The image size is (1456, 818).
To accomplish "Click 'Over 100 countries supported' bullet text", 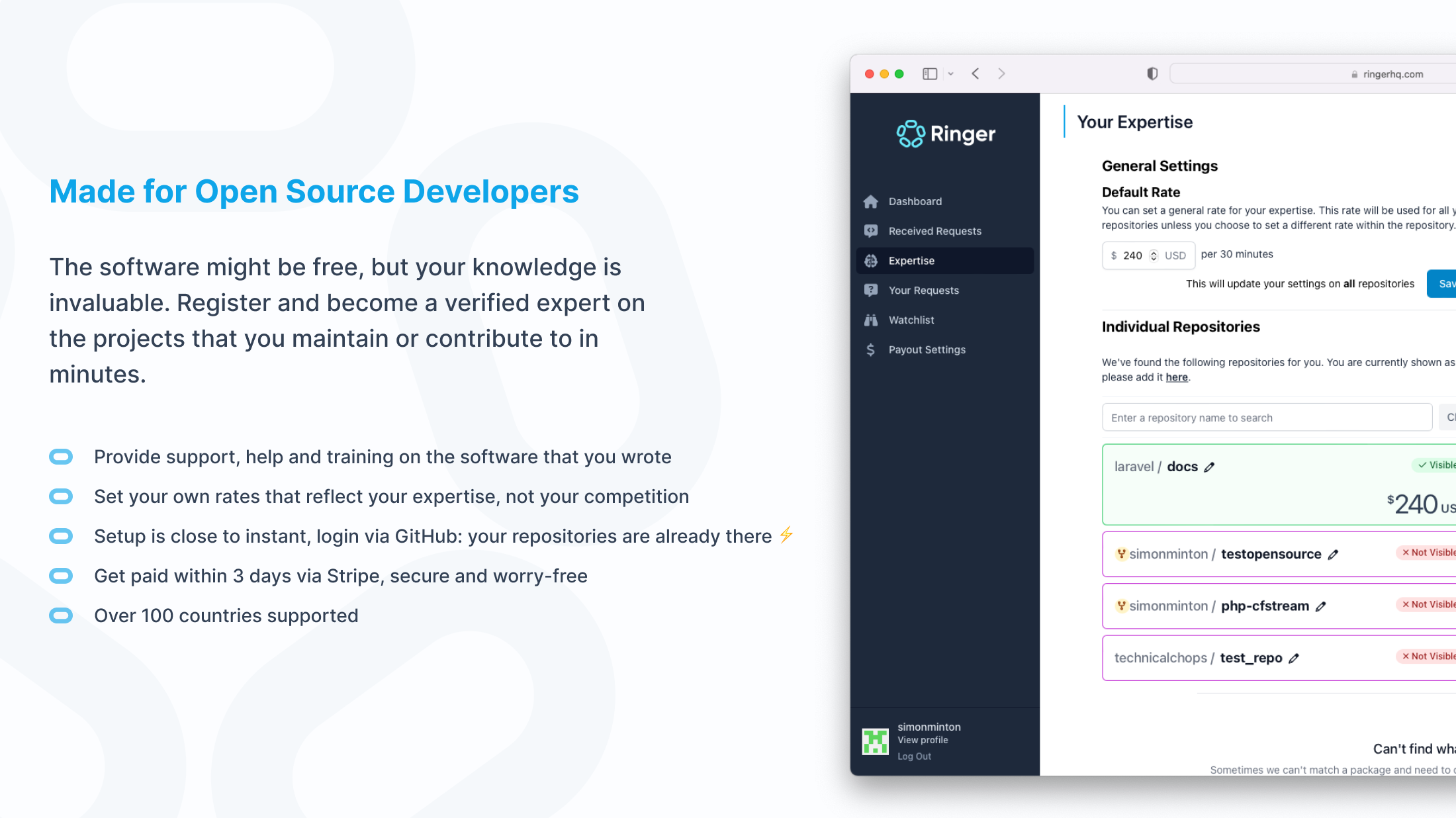I will pyautogui.click(x=226, y=615).
